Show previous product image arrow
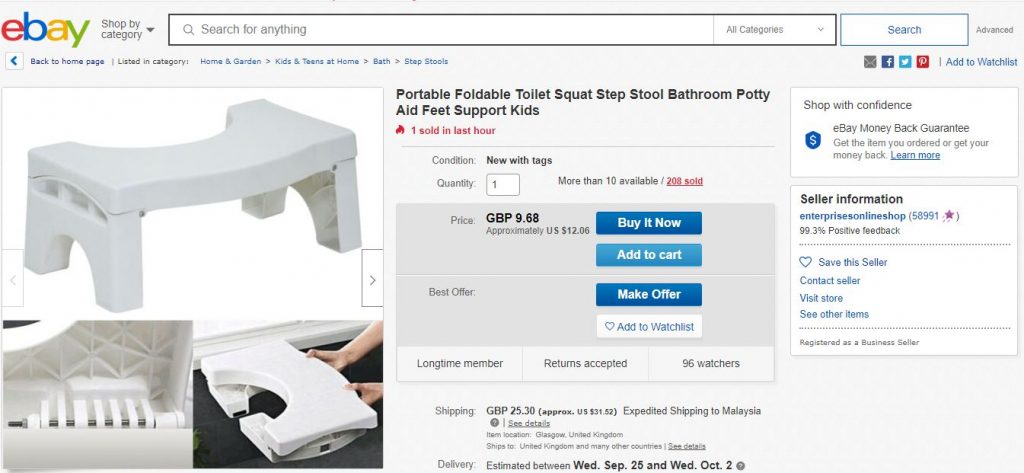The image size is (1024, 473). (x=13, y=280)
